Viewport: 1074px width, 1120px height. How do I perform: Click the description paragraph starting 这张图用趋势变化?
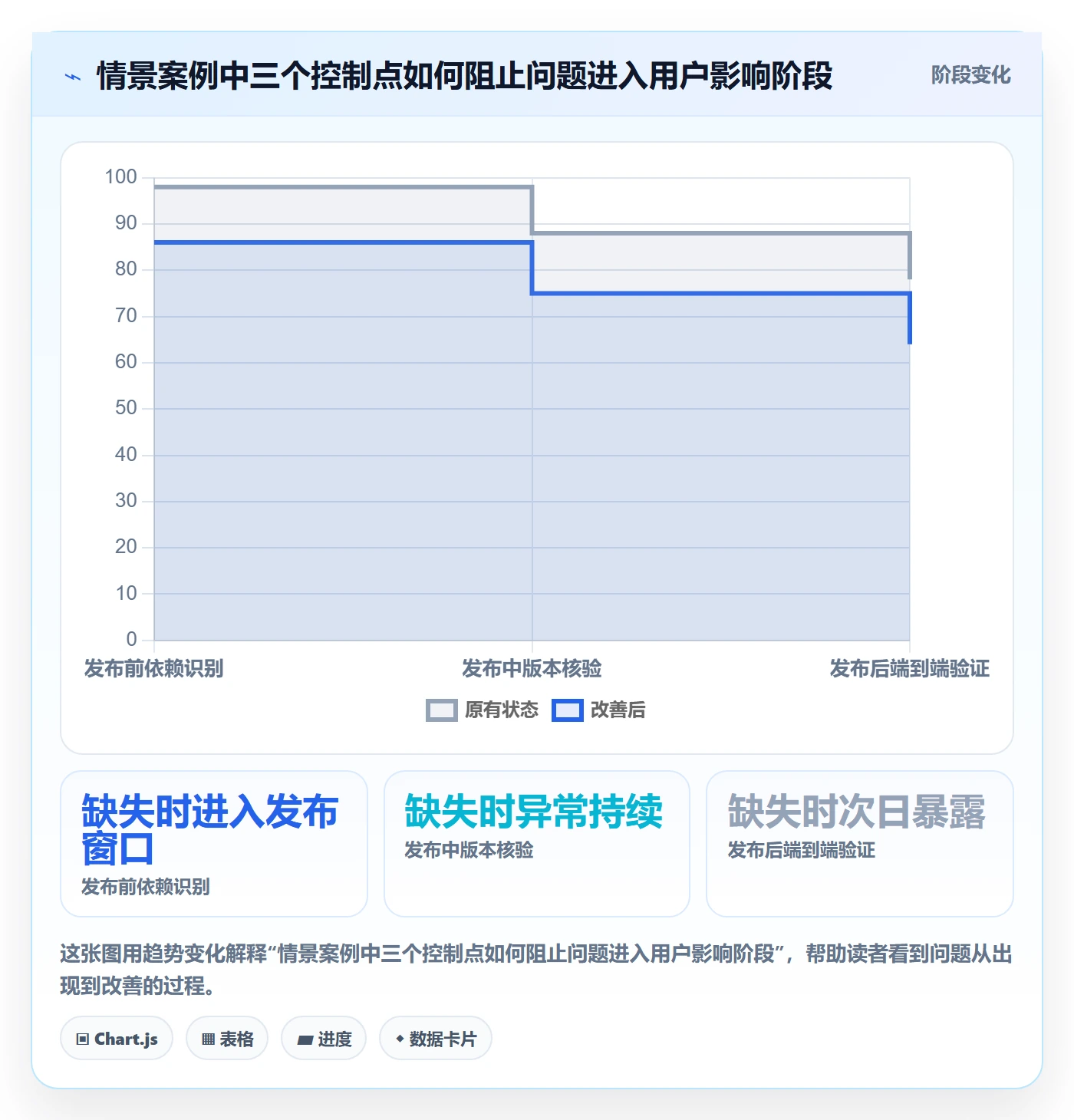point(536,970)
